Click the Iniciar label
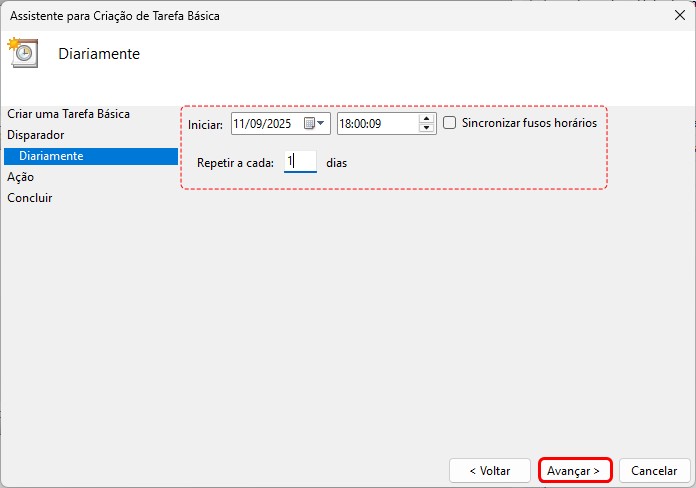Image resolution: width=696 pixels, height=488 pixels. [x=206, y=124]
